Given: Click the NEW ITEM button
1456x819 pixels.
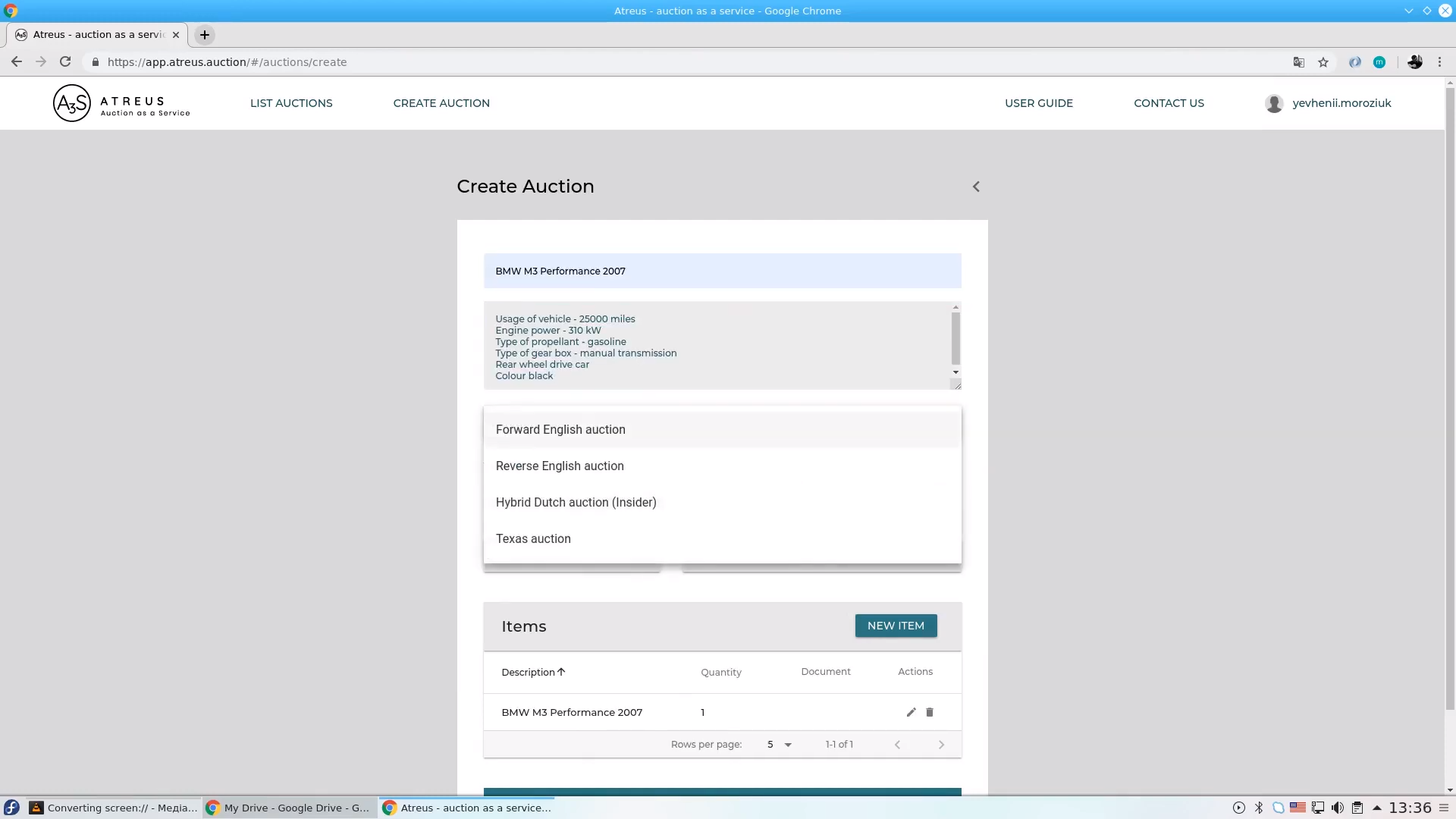Looking at the screenshot, I should pos(896,625).
